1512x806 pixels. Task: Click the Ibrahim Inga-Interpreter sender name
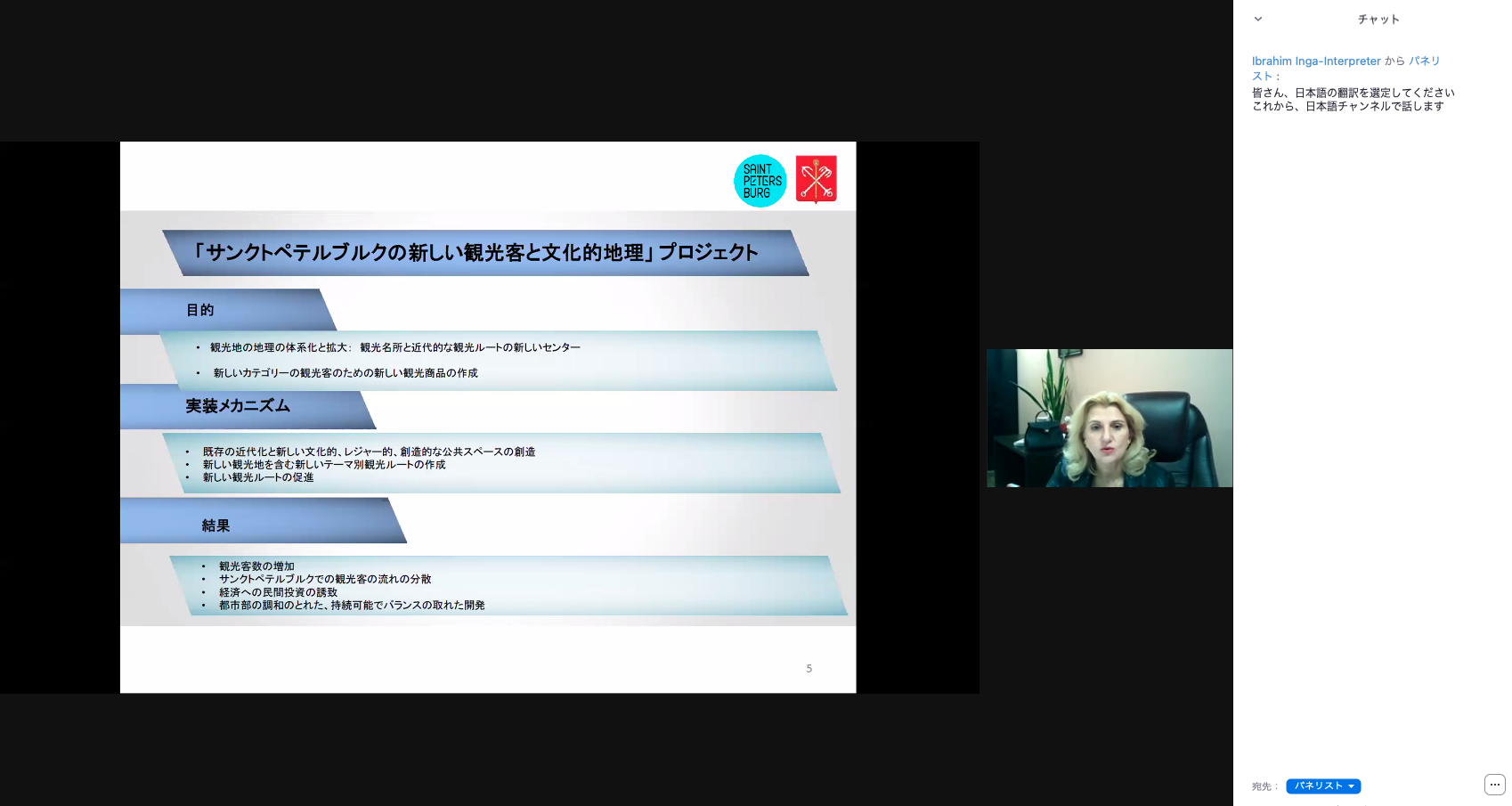pos(1315,61)
